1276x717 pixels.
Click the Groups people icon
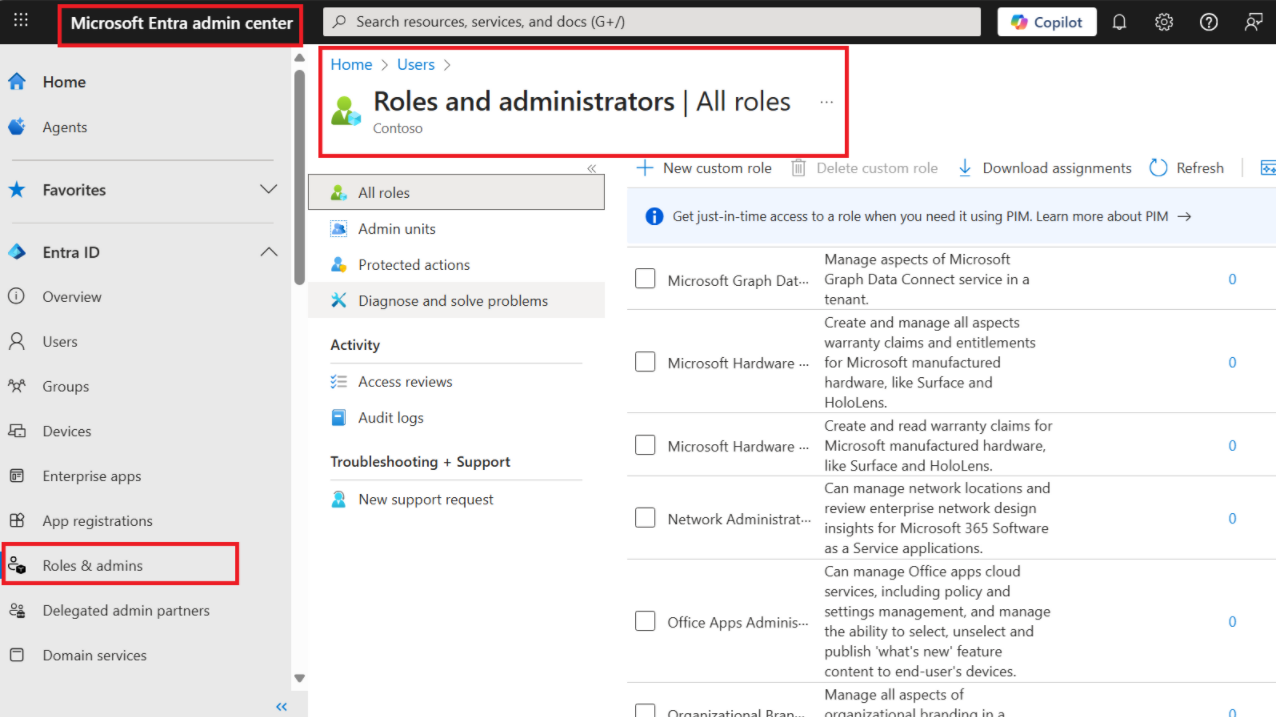[16, 386]
